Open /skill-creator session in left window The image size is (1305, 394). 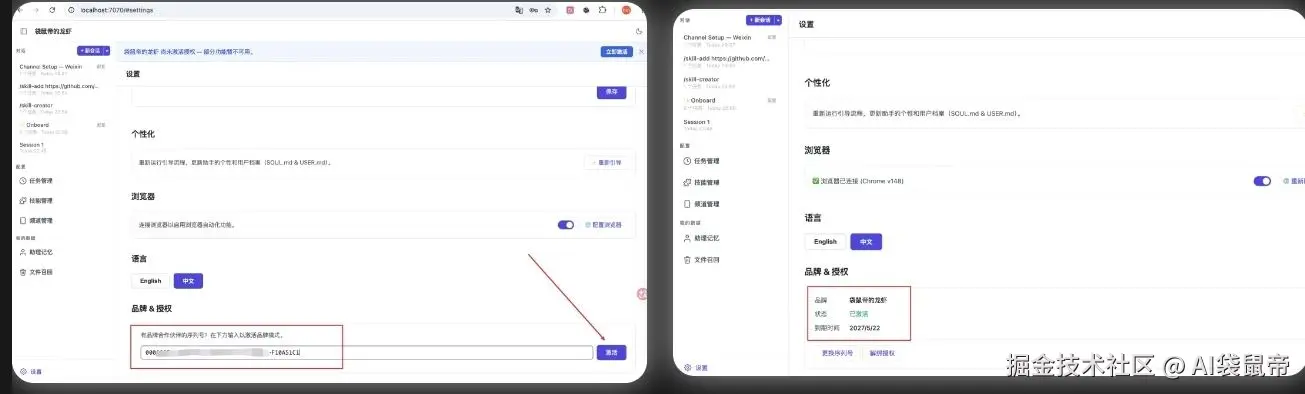pos(62,107)
